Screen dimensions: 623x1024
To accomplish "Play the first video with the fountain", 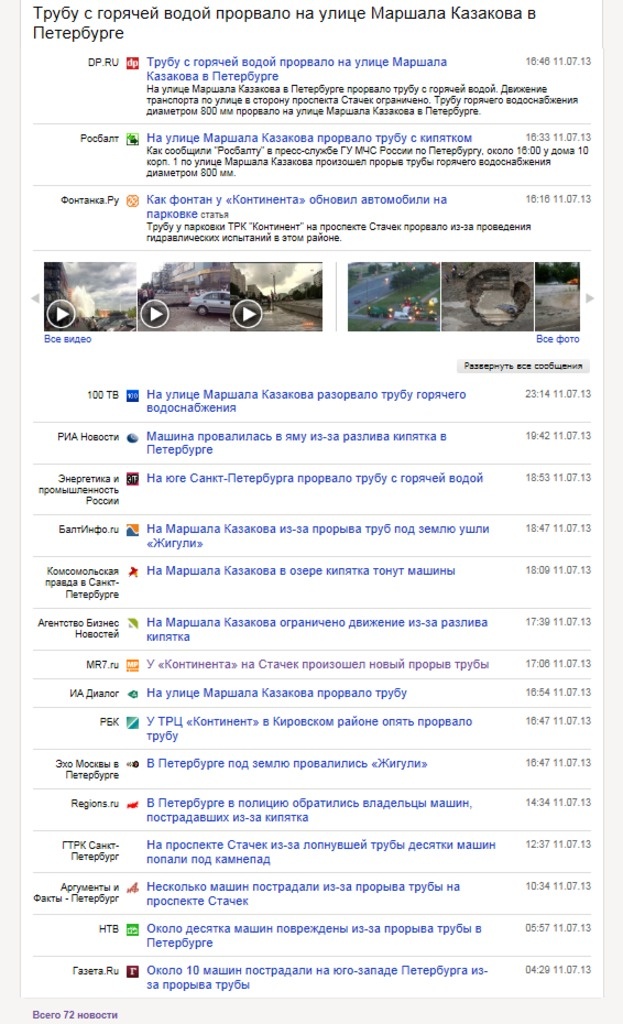I will (x=61, y=314).
